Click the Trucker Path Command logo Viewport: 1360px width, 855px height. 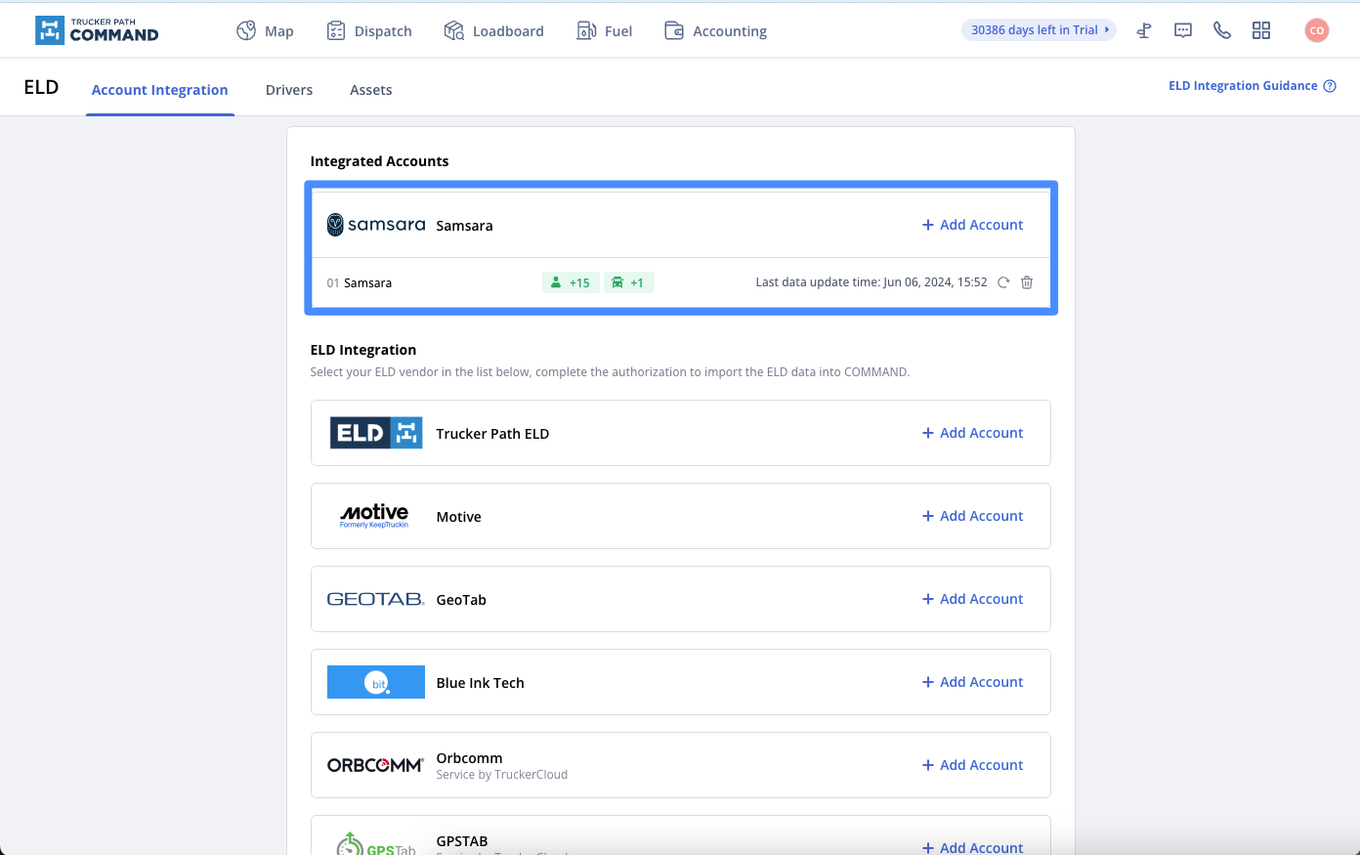[x=97, y=30]
